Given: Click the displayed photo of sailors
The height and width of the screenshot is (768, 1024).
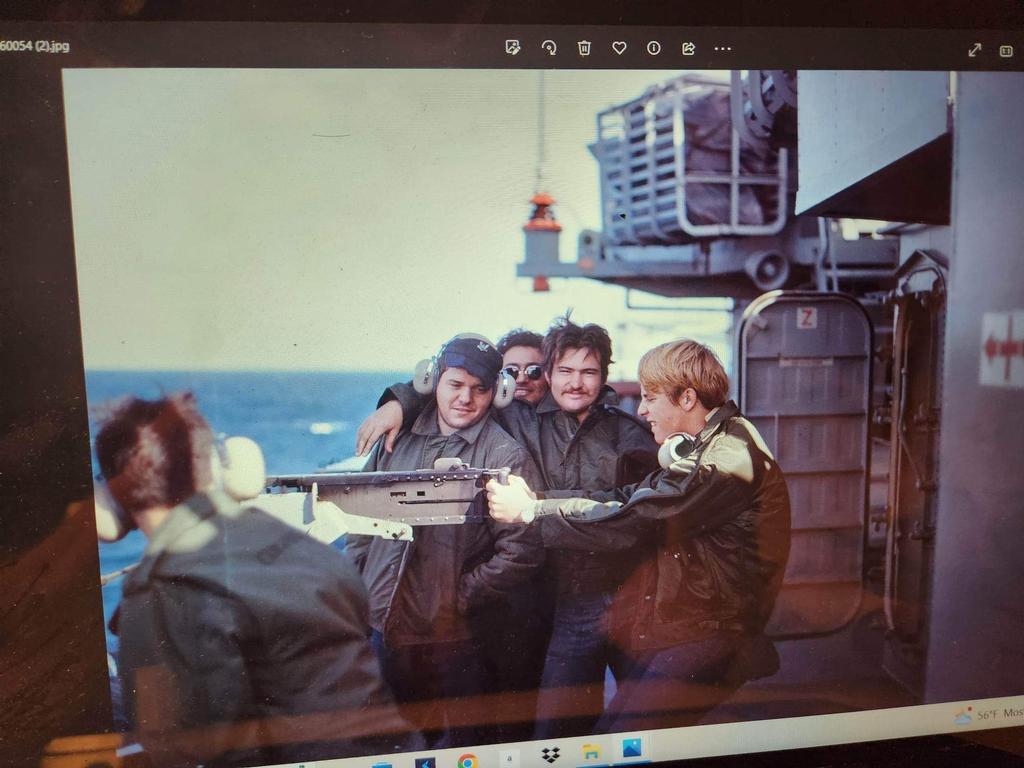Looking at the screenshot, I should coord(500,400).
